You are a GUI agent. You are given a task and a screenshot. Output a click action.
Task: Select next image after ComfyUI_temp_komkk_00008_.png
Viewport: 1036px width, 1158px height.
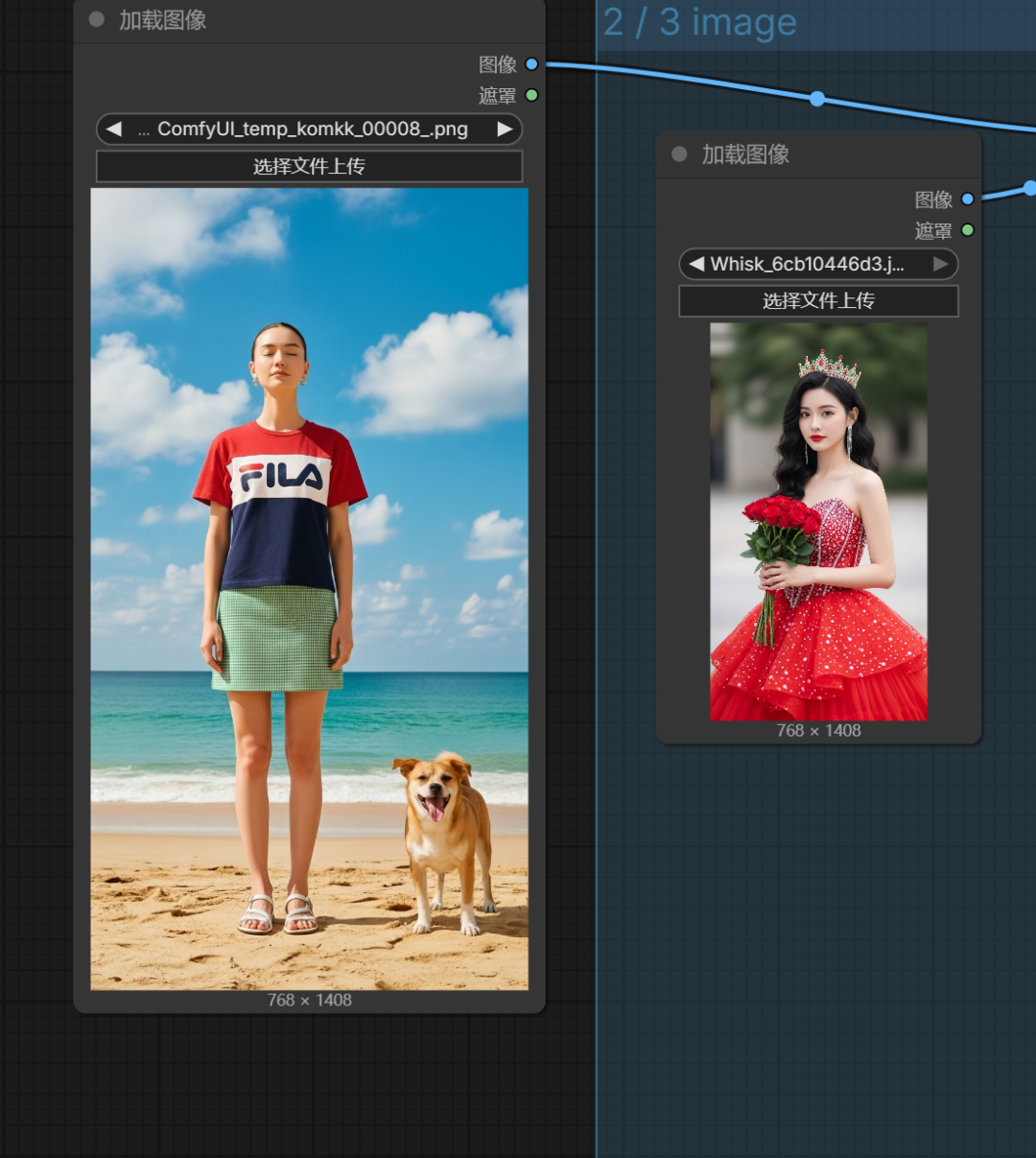click(505, 129)
